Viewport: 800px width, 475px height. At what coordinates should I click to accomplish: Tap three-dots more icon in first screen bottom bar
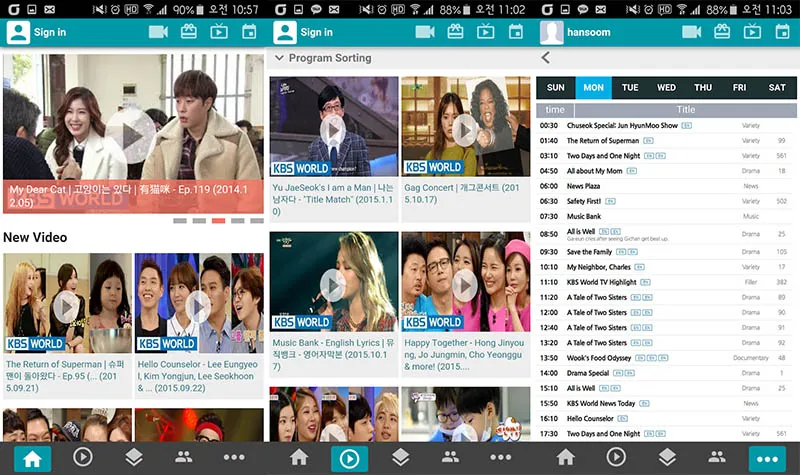click(x=234, y=458)
